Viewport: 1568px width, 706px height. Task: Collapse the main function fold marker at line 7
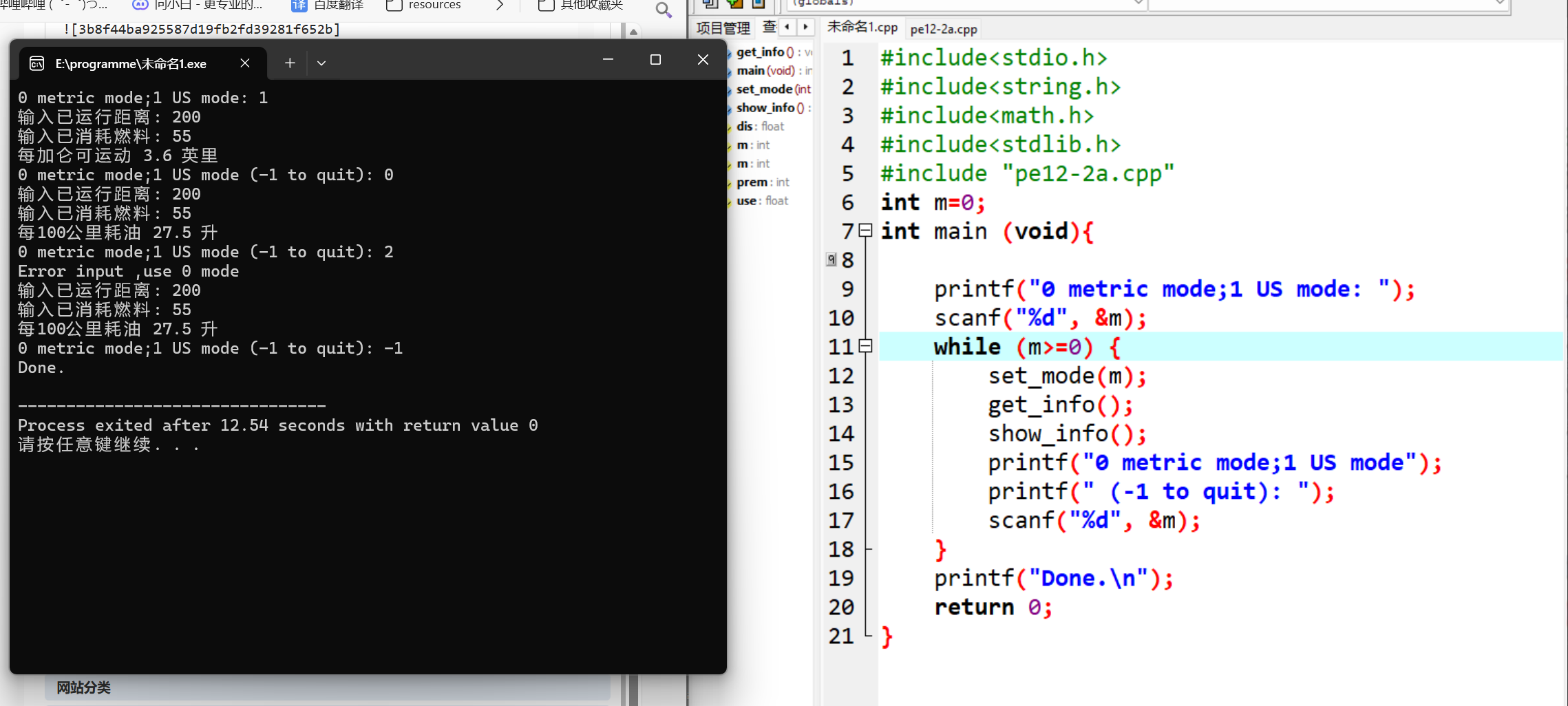pyautogui.click(x=866, y=231)
